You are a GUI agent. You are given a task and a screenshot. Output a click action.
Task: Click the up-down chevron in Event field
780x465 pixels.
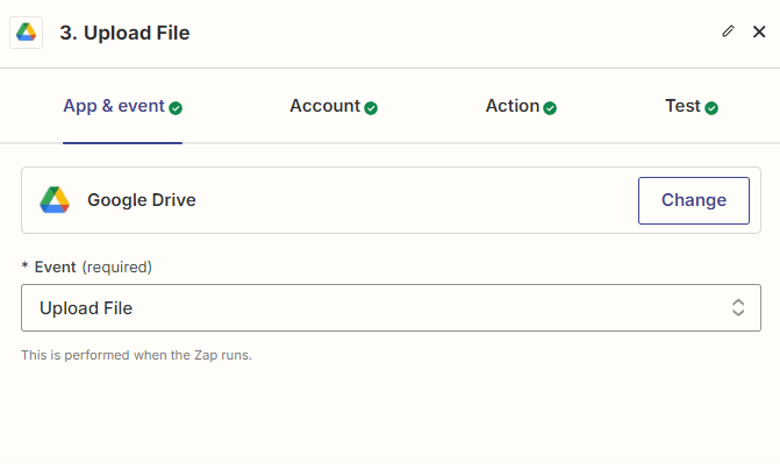pos(738,308)
